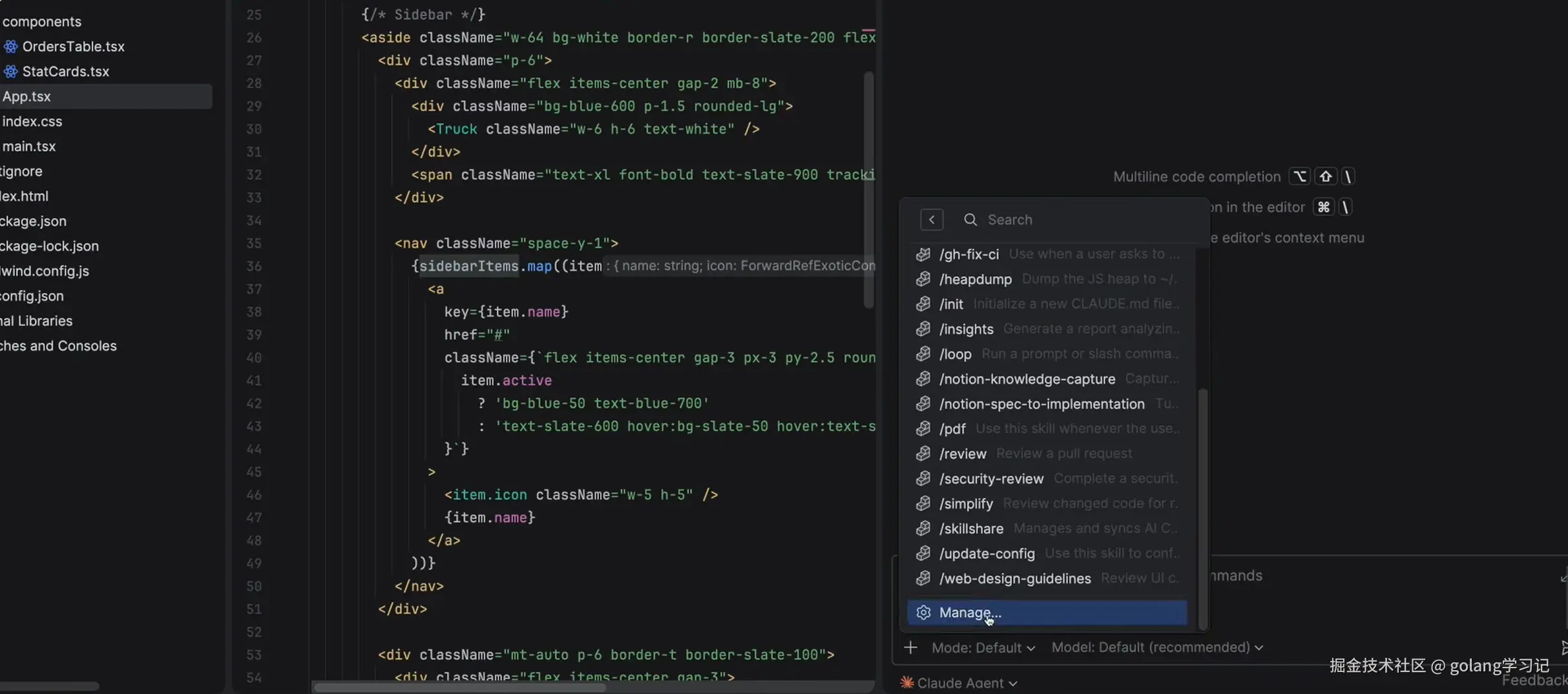Screen dimensions: 1568x694
Task: Click the /skillshare command icon
Action: pos(923,529)
